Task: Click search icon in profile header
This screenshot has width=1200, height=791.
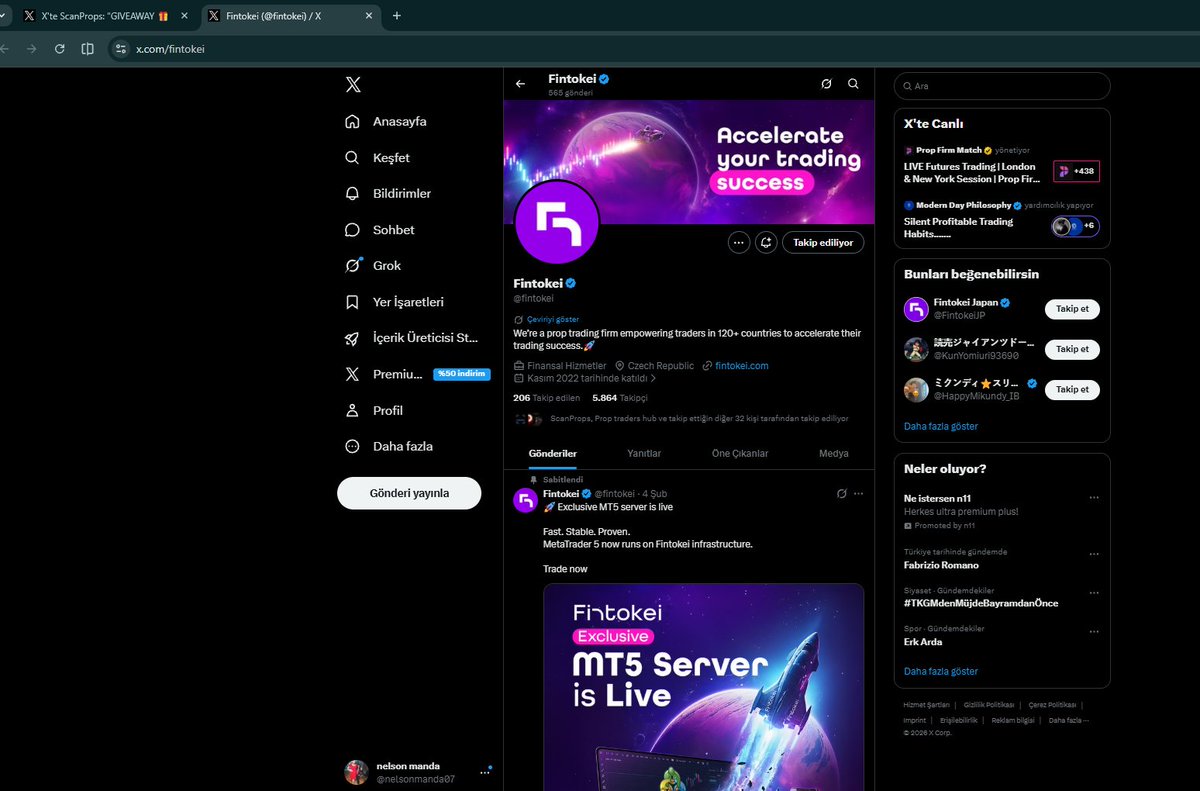Action: pyautogui.click(x=853, y=84)
